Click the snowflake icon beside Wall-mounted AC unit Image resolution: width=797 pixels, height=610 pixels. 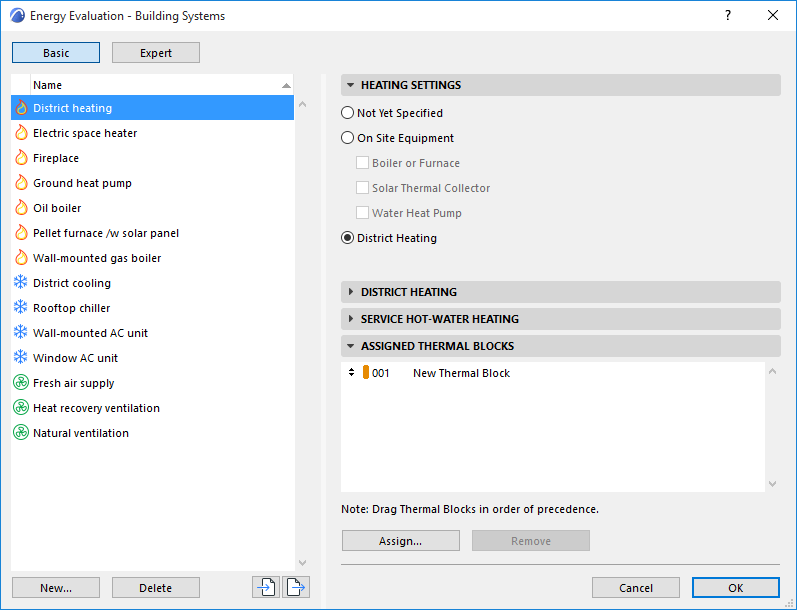20,332
